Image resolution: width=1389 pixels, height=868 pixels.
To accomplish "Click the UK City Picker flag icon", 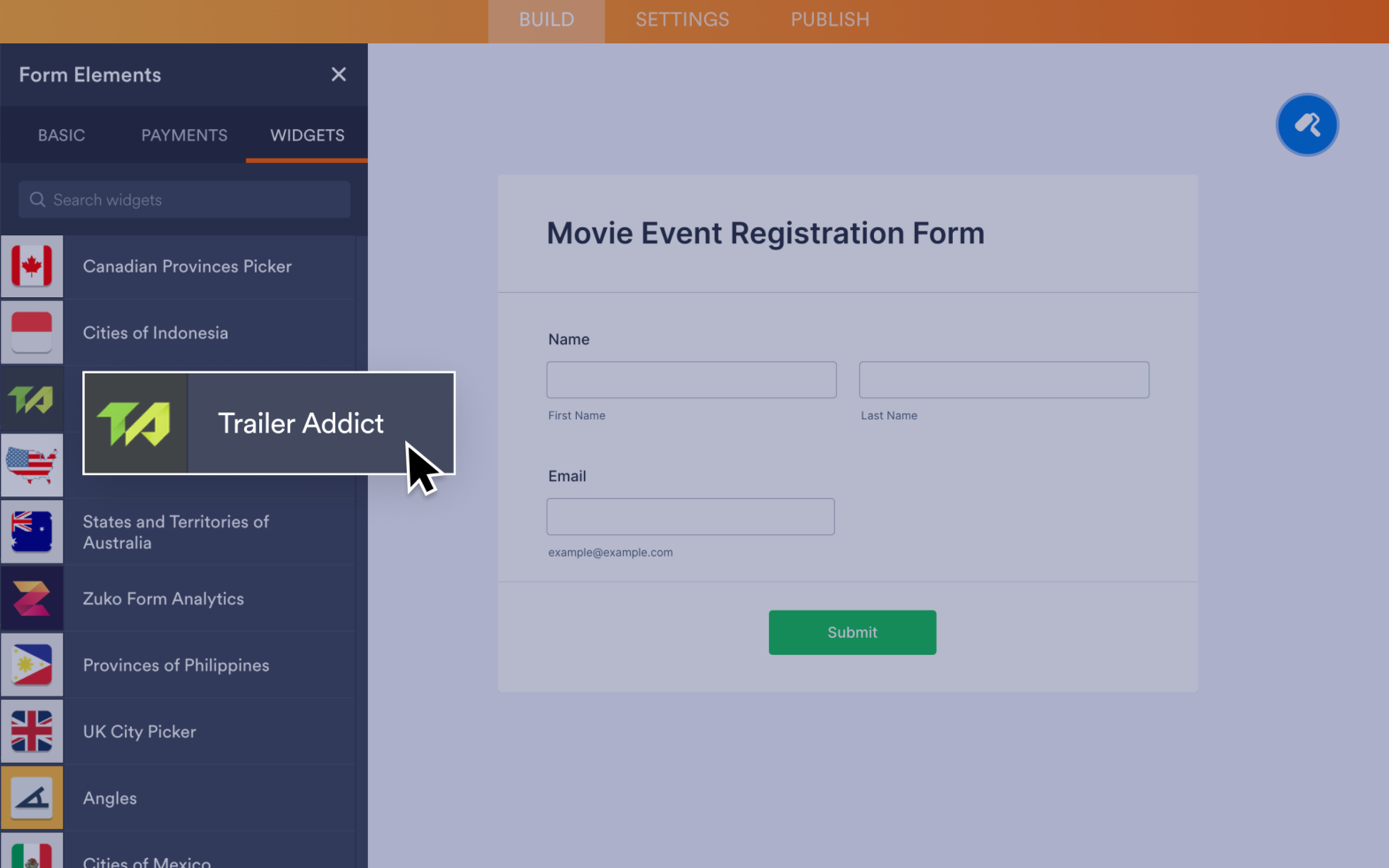I will click(x=32, y=732).
